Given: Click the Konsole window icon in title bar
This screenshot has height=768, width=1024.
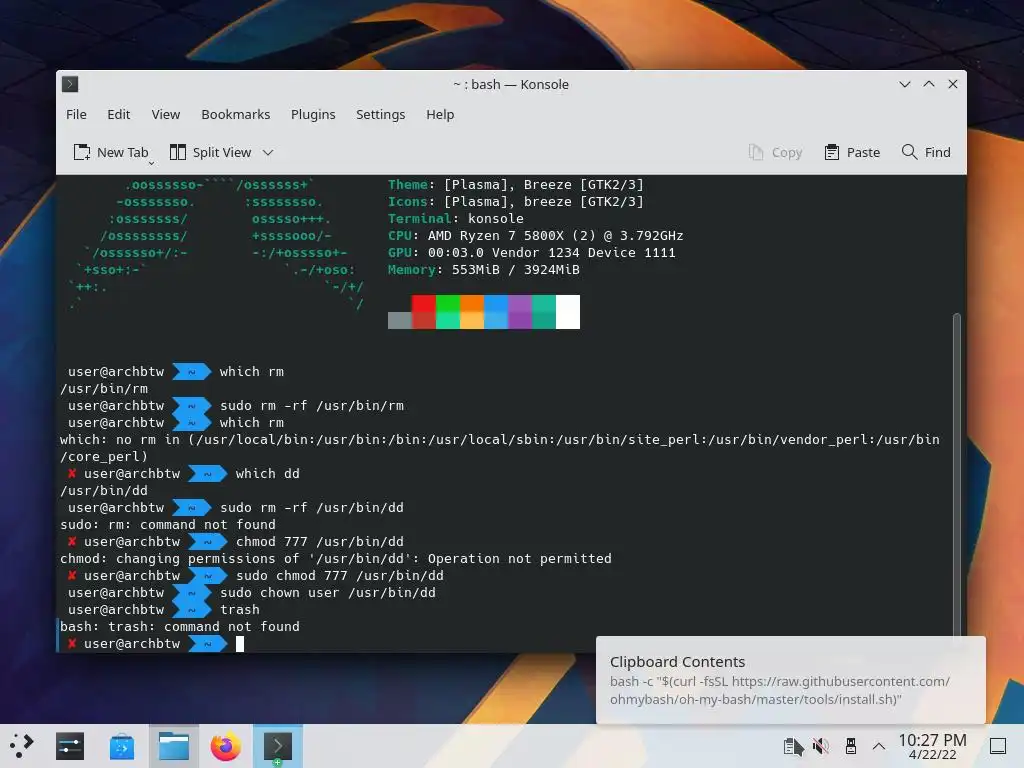Looking at the screenshot, I should click(x=70, y=84).
